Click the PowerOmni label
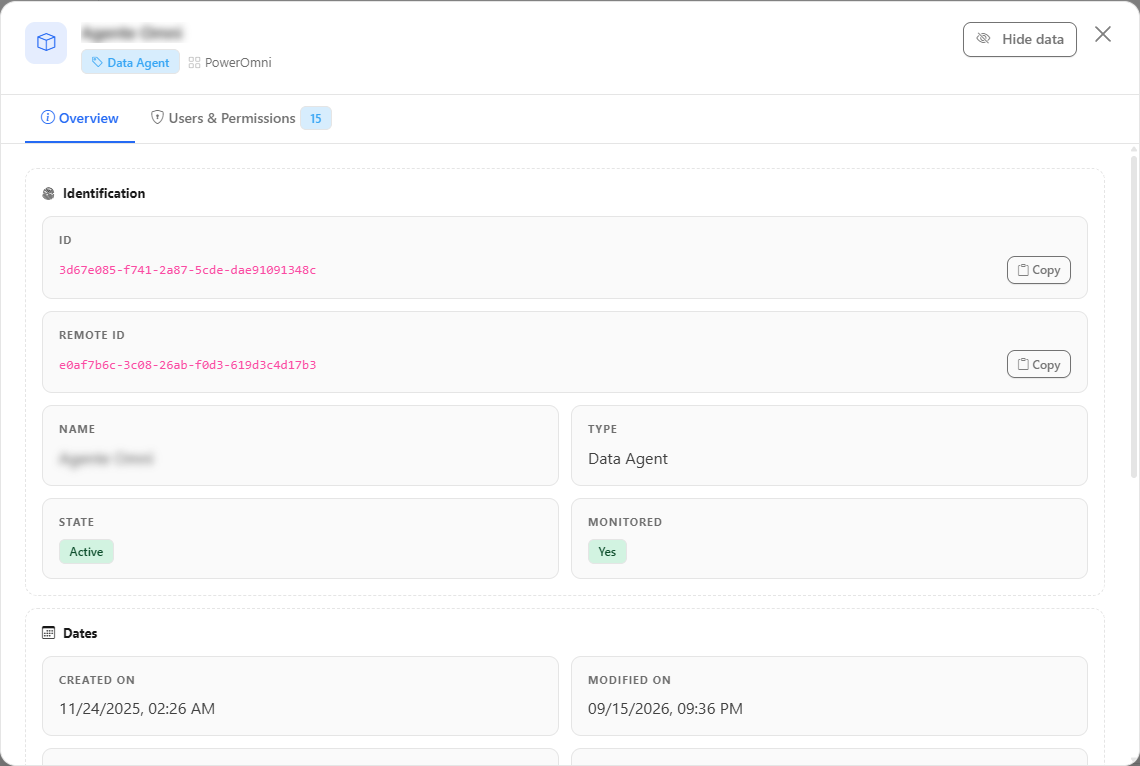Viewport: 1140px width, 766px height. tap(238, 63)
